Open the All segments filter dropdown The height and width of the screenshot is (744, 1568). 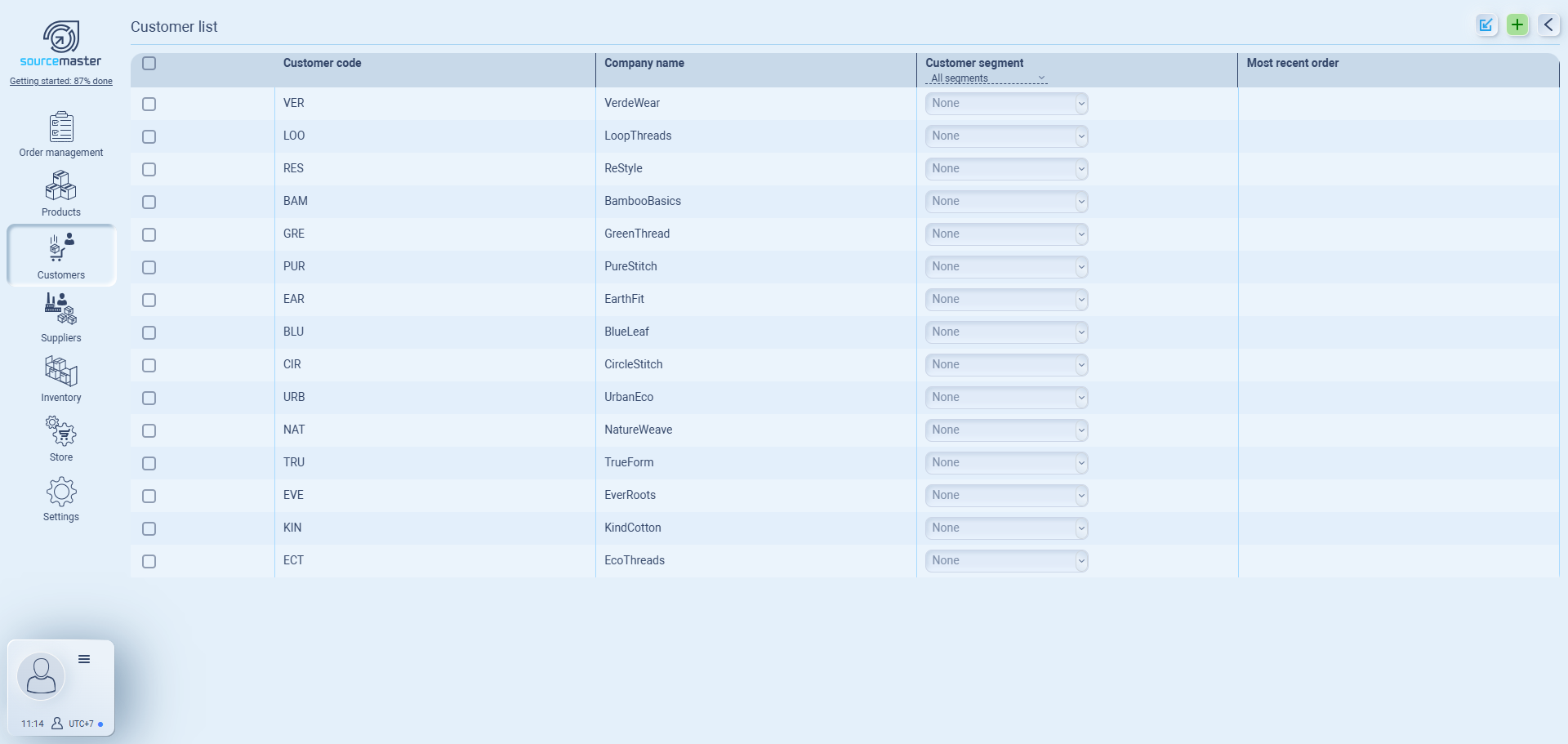coord(987,78)
